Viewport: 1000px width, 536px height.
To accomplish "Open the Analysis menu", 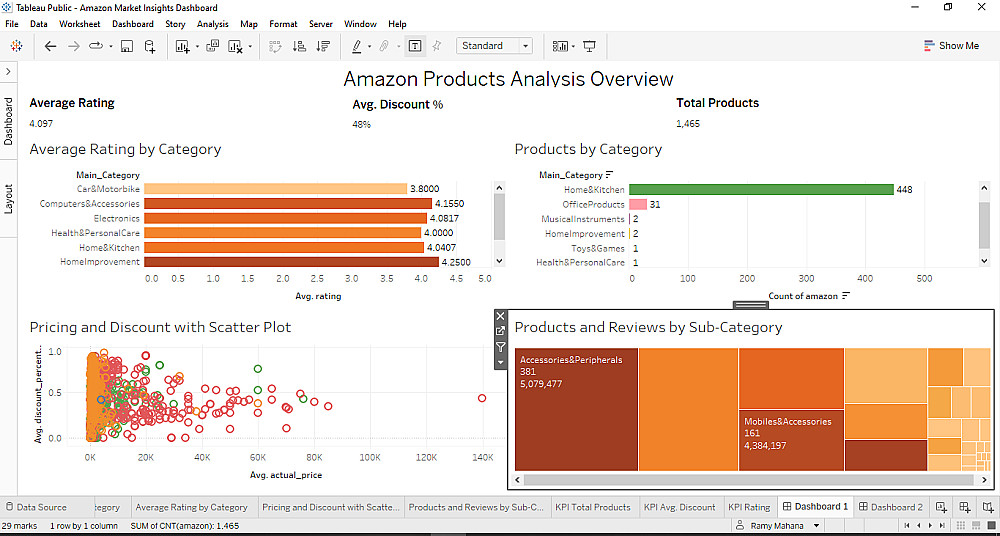I will [212, 24].
